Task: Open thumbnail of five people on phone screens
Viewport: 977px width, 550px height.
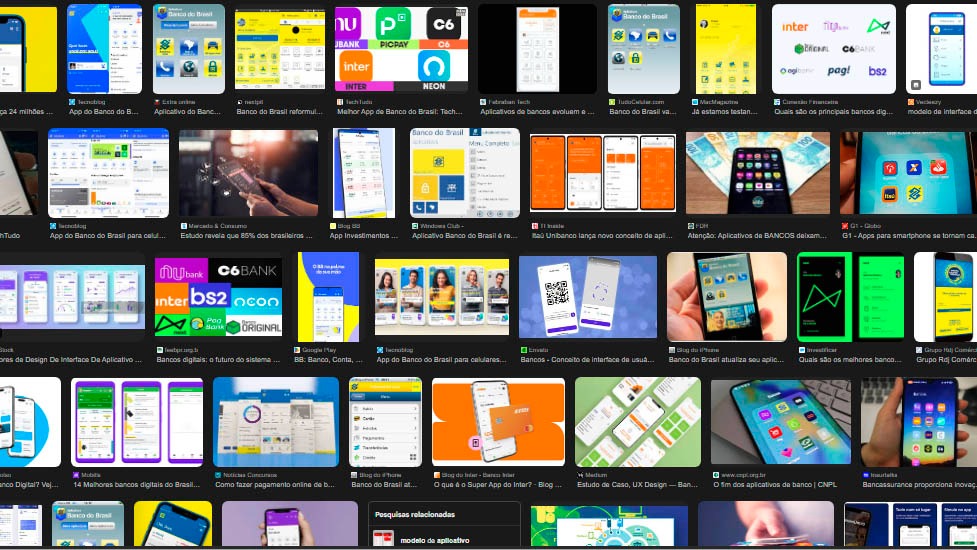Action: click(x=442, y=297)
